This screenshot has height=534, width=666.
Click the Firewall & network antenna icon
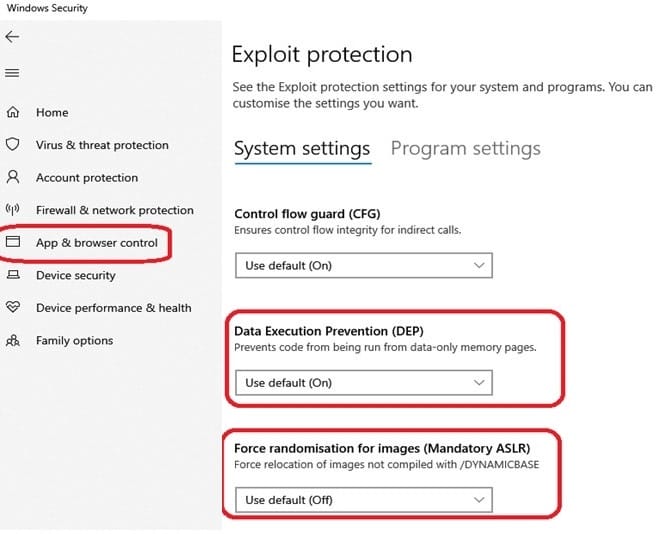coord(13,209)
